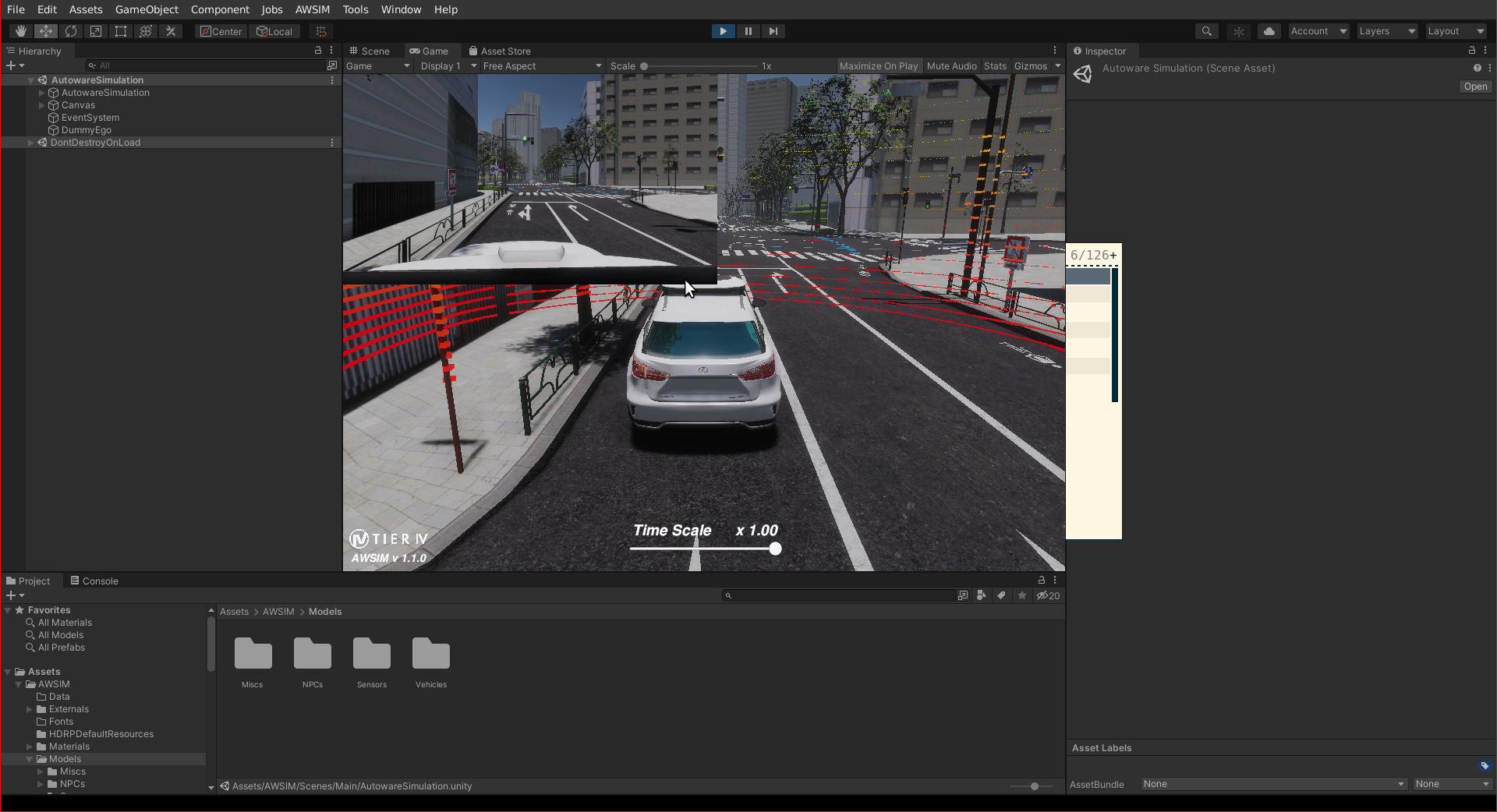This screenshot has height=812, width=1497.
Task: Switch pivot mode from Center
Action: 221,31
